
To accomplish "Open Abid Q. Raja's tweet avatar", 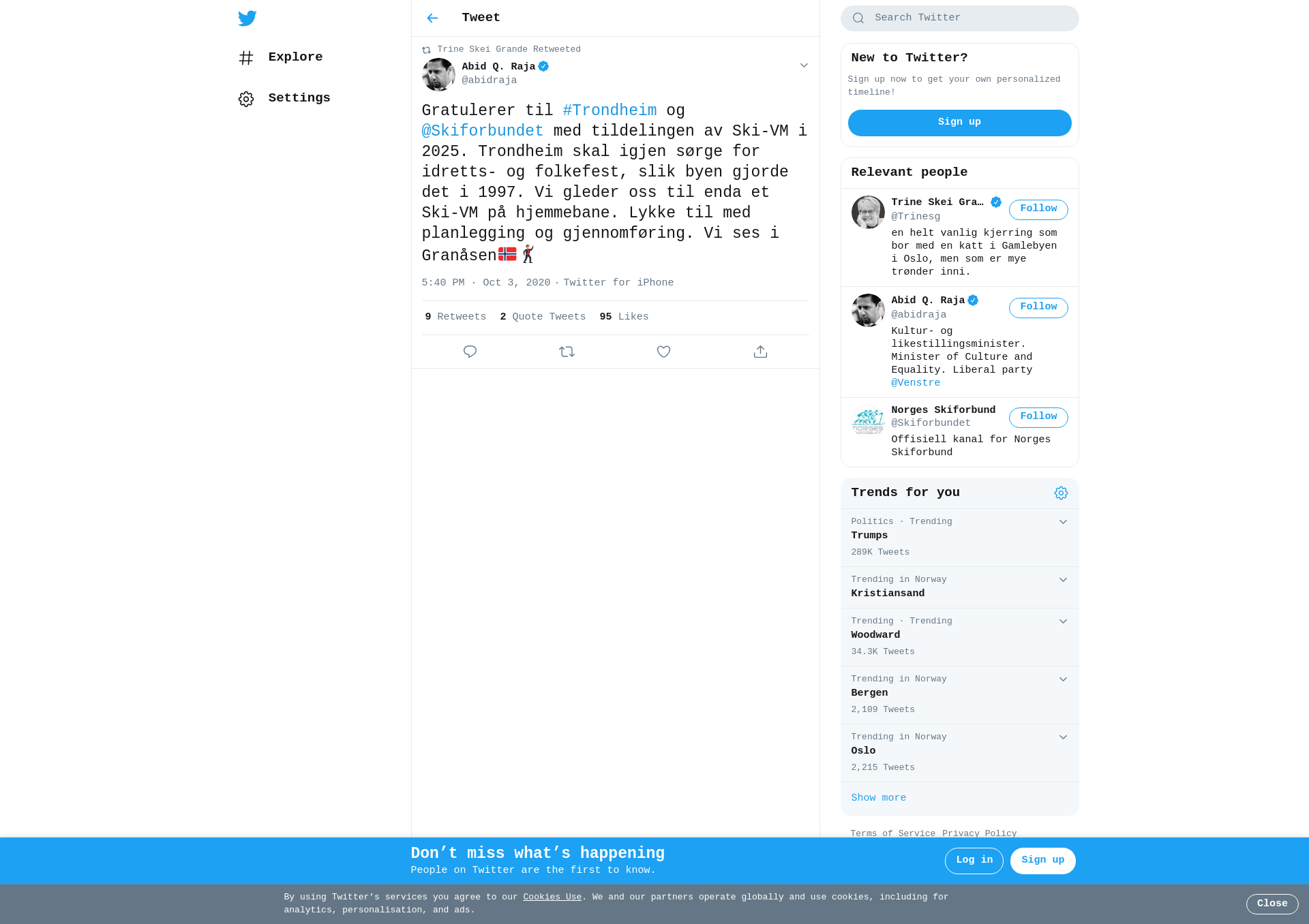I will [x=438, y=74].
